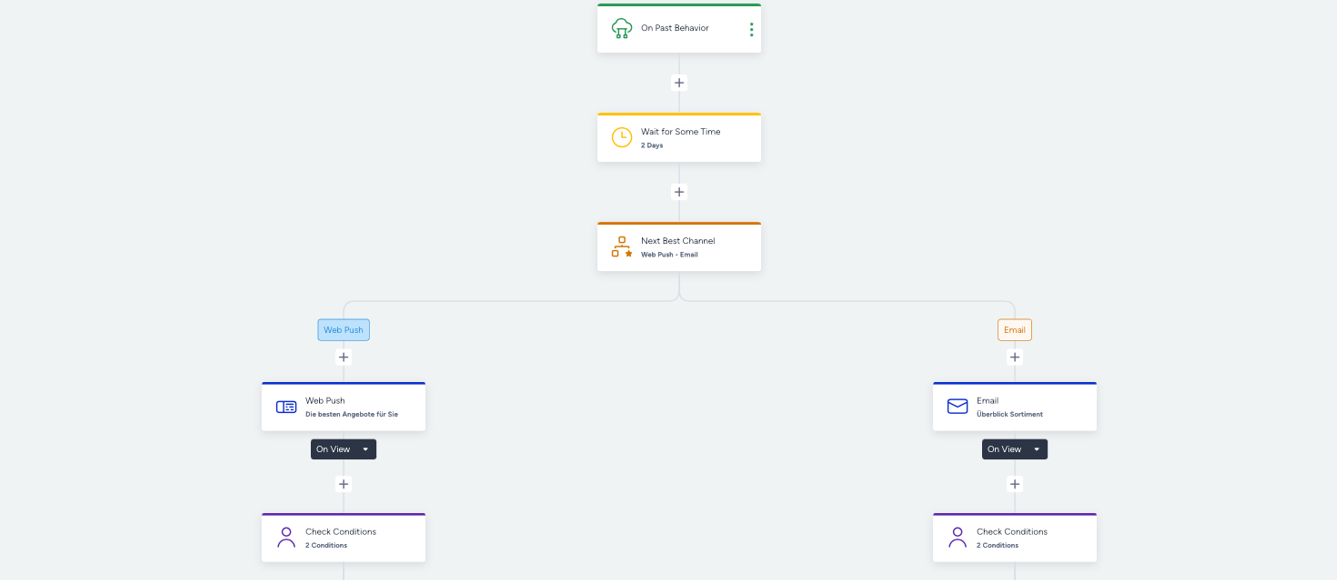Expand On View dropdown under Email node
The height and width of the screenshot is (580, 1337).
pyautogui.click(x=1014, y=449)
